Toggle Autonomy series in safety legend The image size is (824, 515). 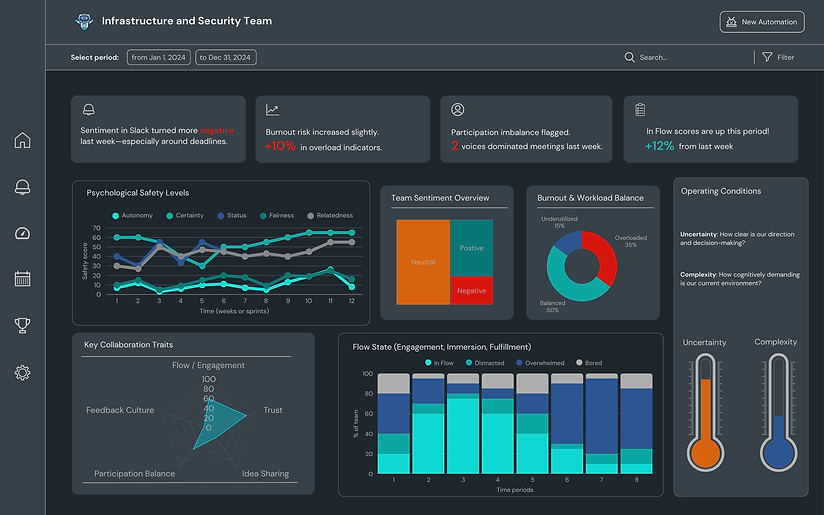(x=132, y=215)
